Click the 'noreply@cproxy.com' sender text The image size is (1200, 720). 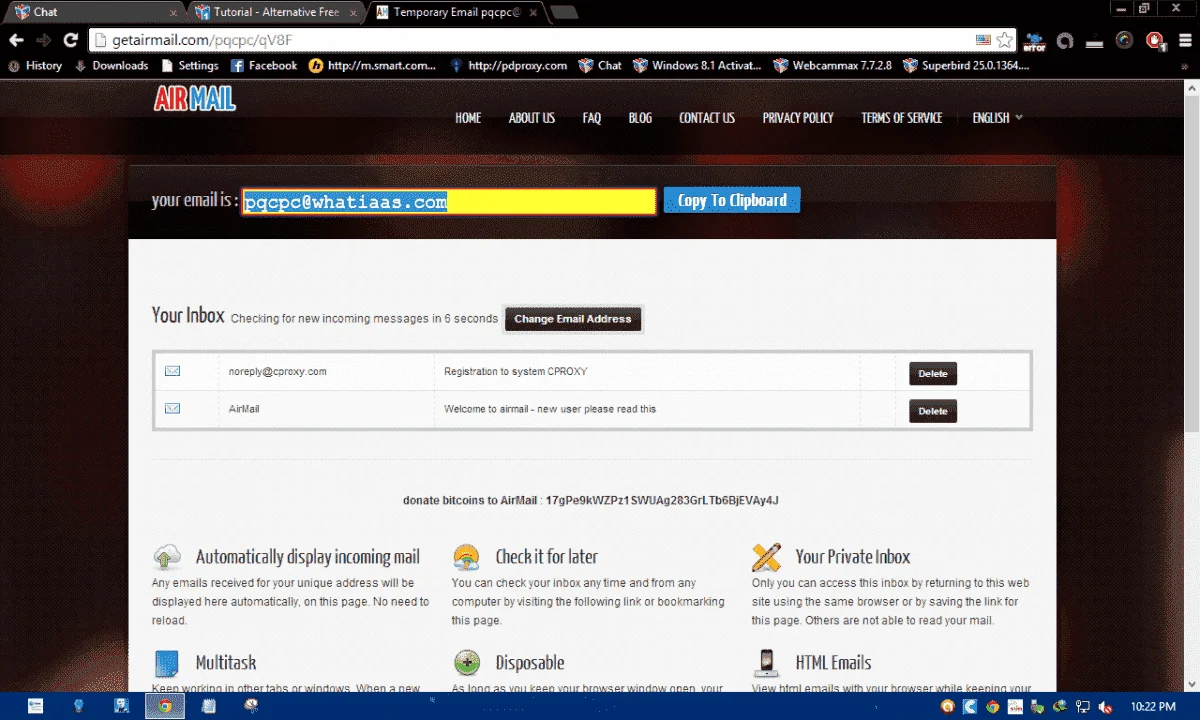click(278, 371)
